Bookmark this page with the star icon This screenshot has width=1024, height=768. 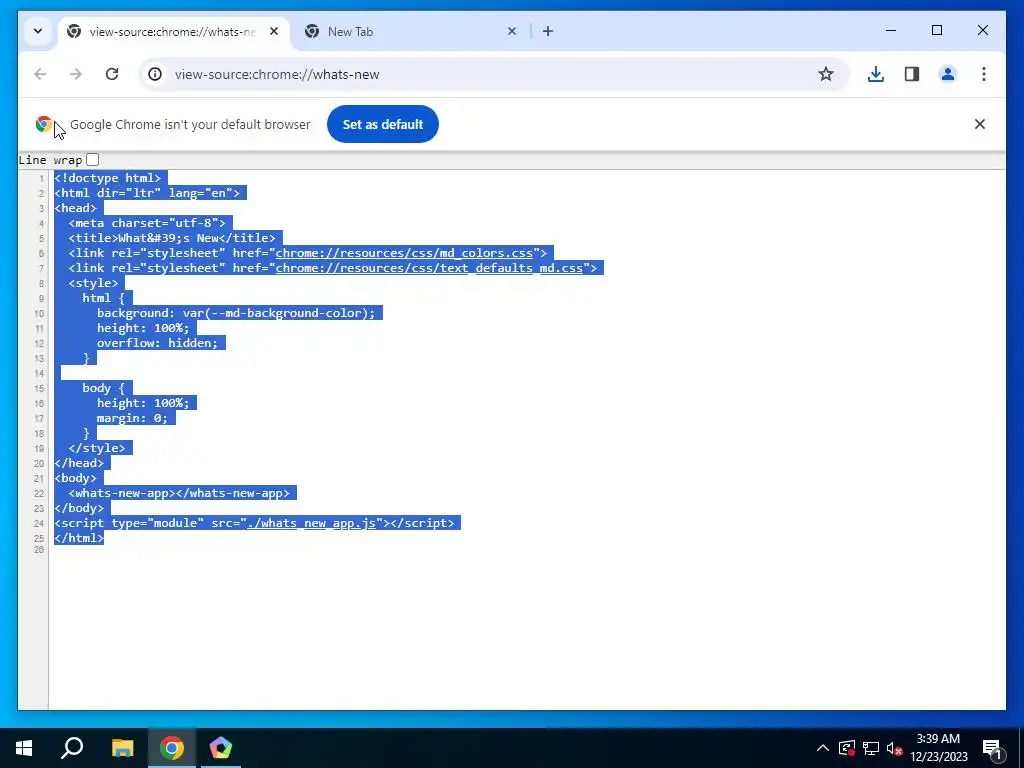[x=825, y=74]
